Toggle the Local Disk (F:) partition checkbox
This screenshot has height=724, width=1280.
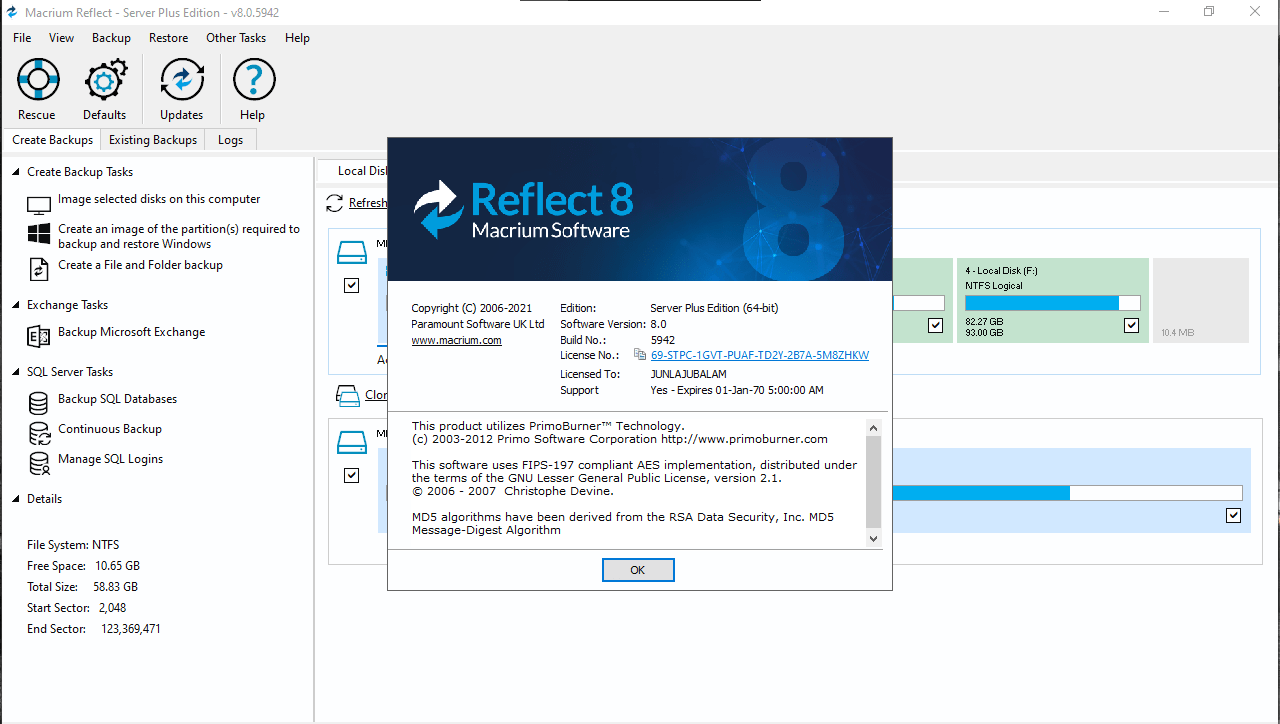[1131, 325]
